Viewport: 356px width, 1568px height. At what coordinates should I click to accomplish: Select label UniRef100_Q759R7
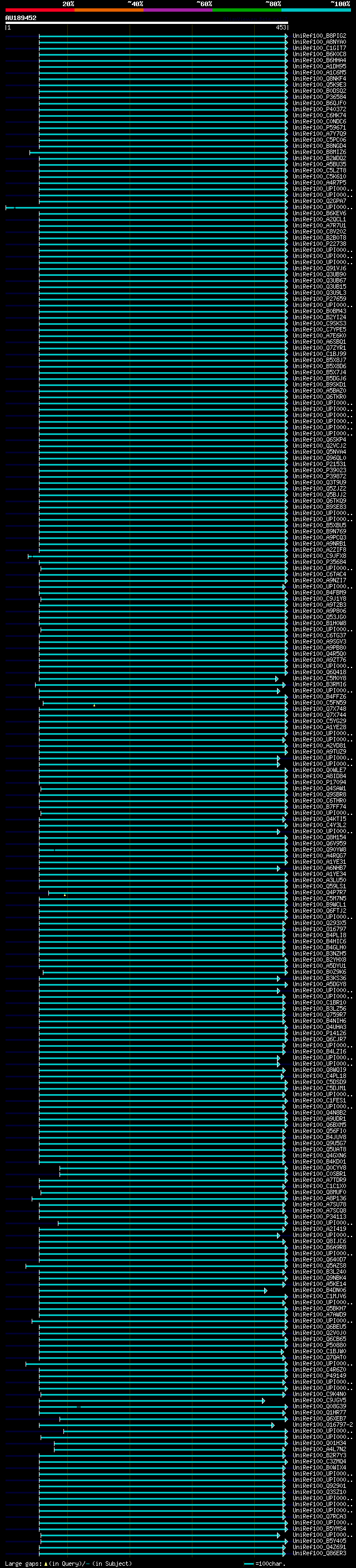pos(319,1015)
